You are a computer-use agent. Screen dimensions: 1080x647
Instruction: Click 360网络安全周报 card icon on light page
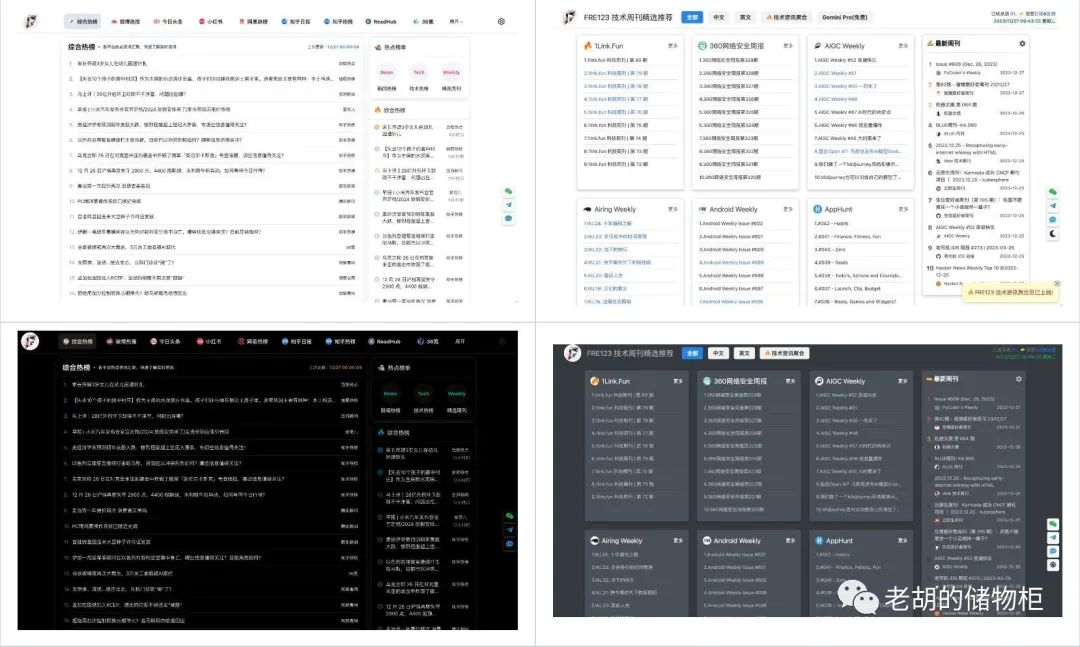[703, 45]
